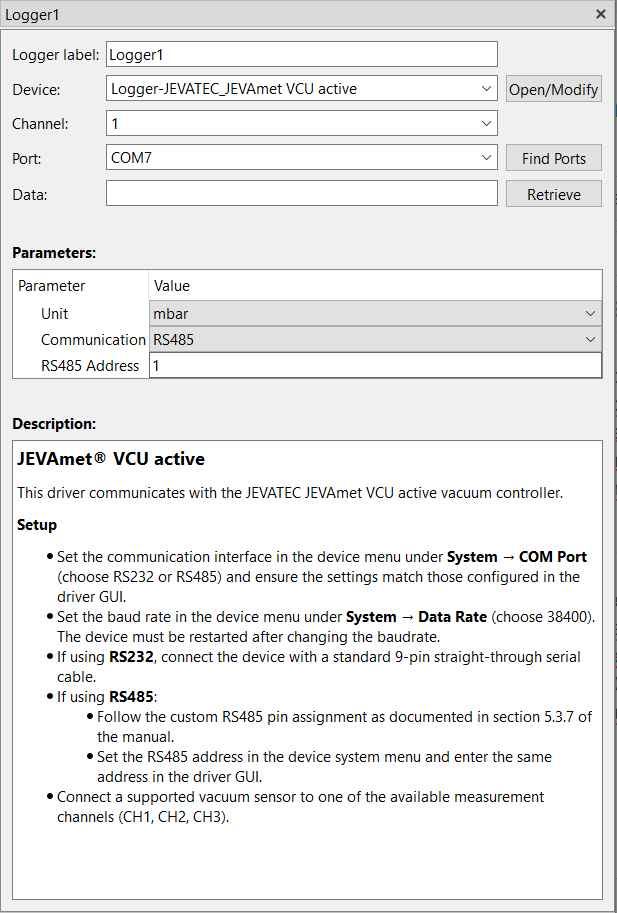Click the Parameters: section heading
617x913 pixels.
(54, 253)
